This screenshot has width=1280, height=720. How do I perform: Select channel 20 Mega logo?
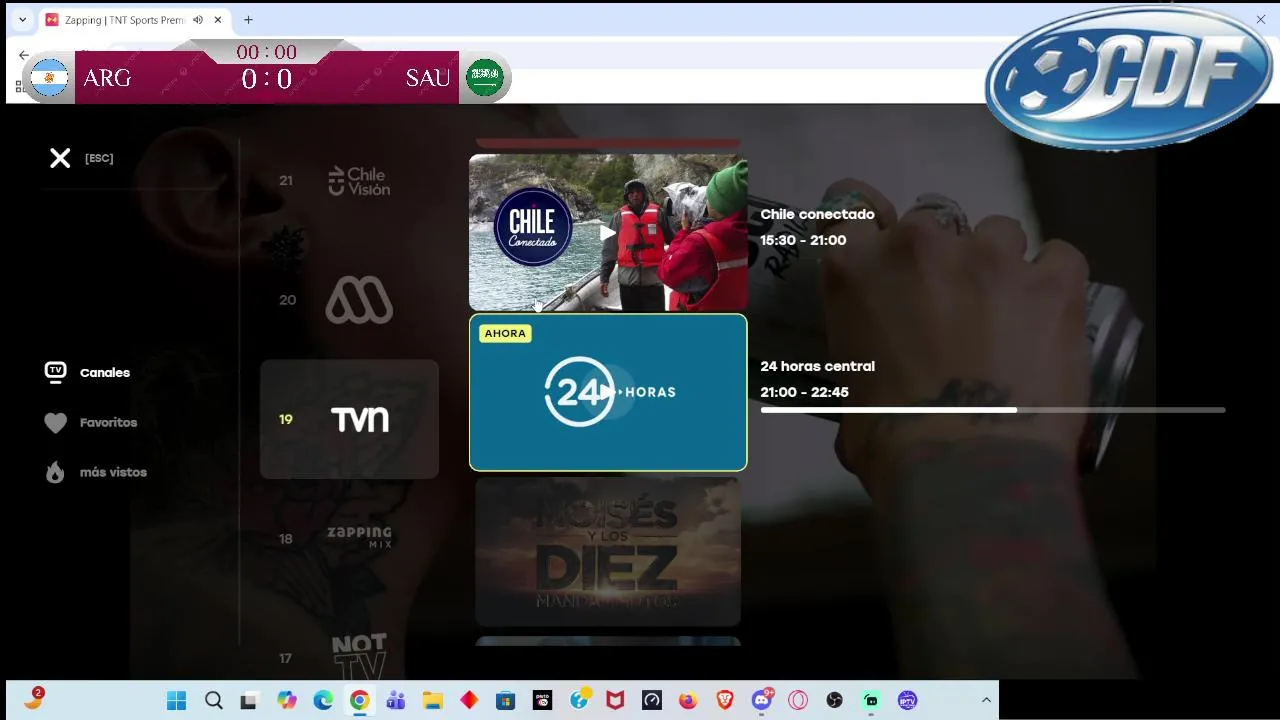(x=359, y=300)
